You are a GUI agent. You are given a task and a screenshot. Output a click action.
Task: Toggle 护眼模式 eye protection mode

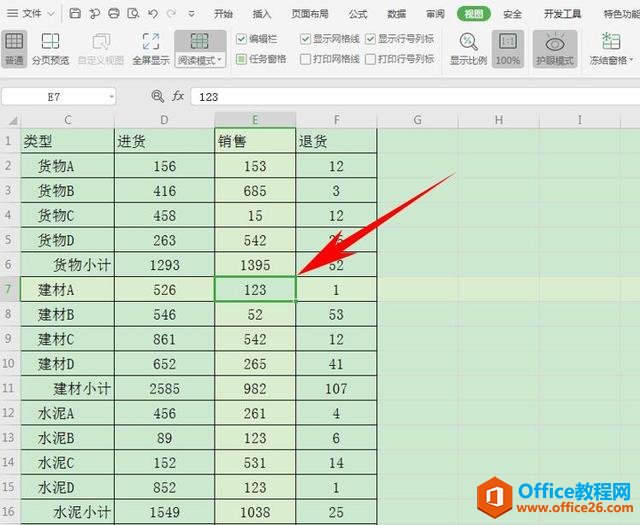pyautogui.click(x=555, y=49)
